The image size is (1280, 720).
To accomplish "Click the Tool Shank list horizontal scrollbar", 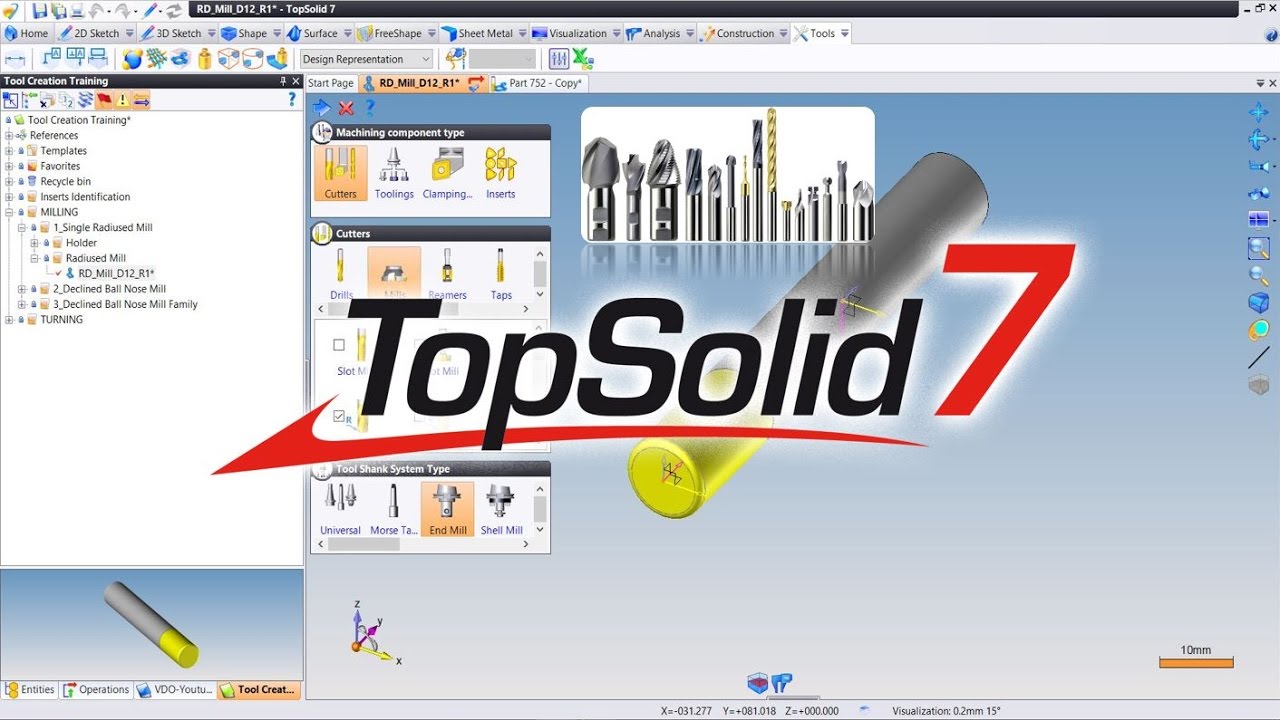I will [x=425, y=544].
